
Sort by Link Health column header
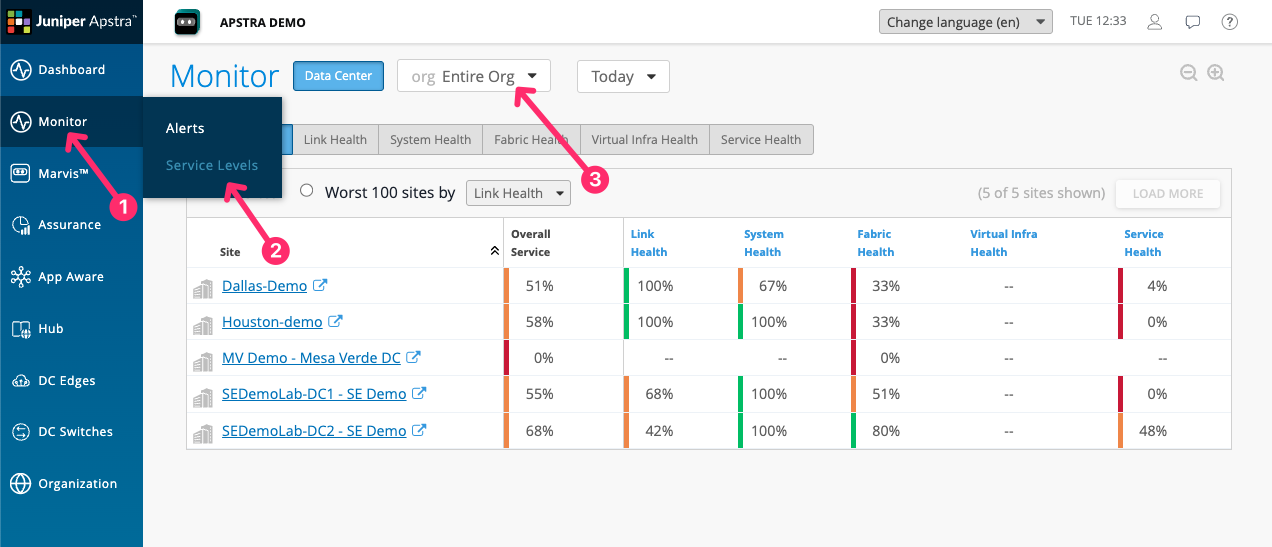pyautogui.click(x=649, y=243)
